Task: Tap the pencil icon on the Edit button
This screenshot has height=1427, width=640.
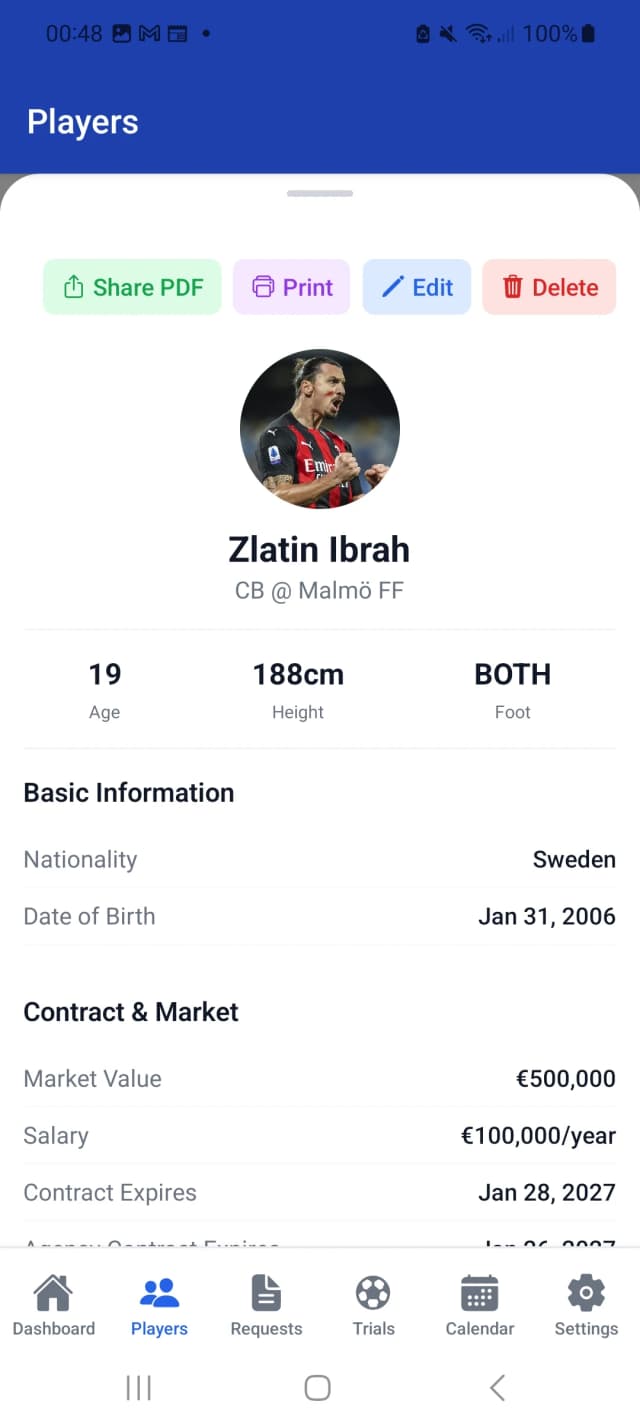Action: pos(392,286)
